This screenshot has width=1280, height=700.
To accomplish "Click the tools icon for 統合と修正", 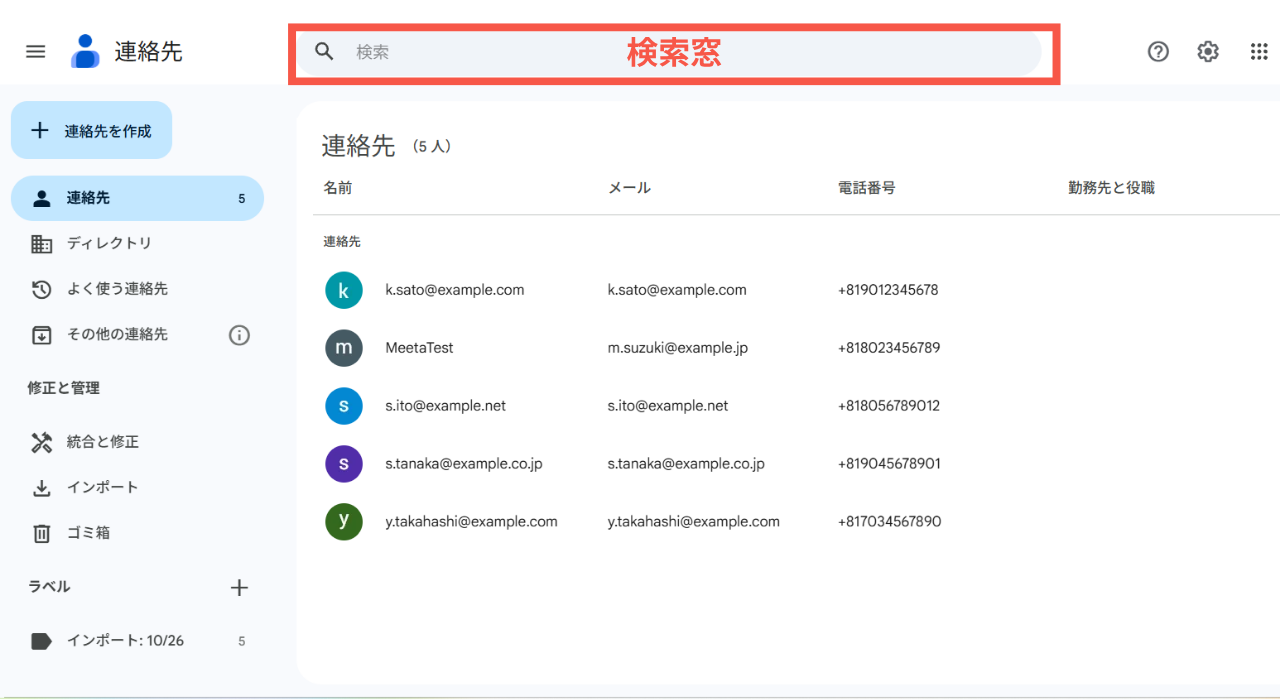I will 41,442.
